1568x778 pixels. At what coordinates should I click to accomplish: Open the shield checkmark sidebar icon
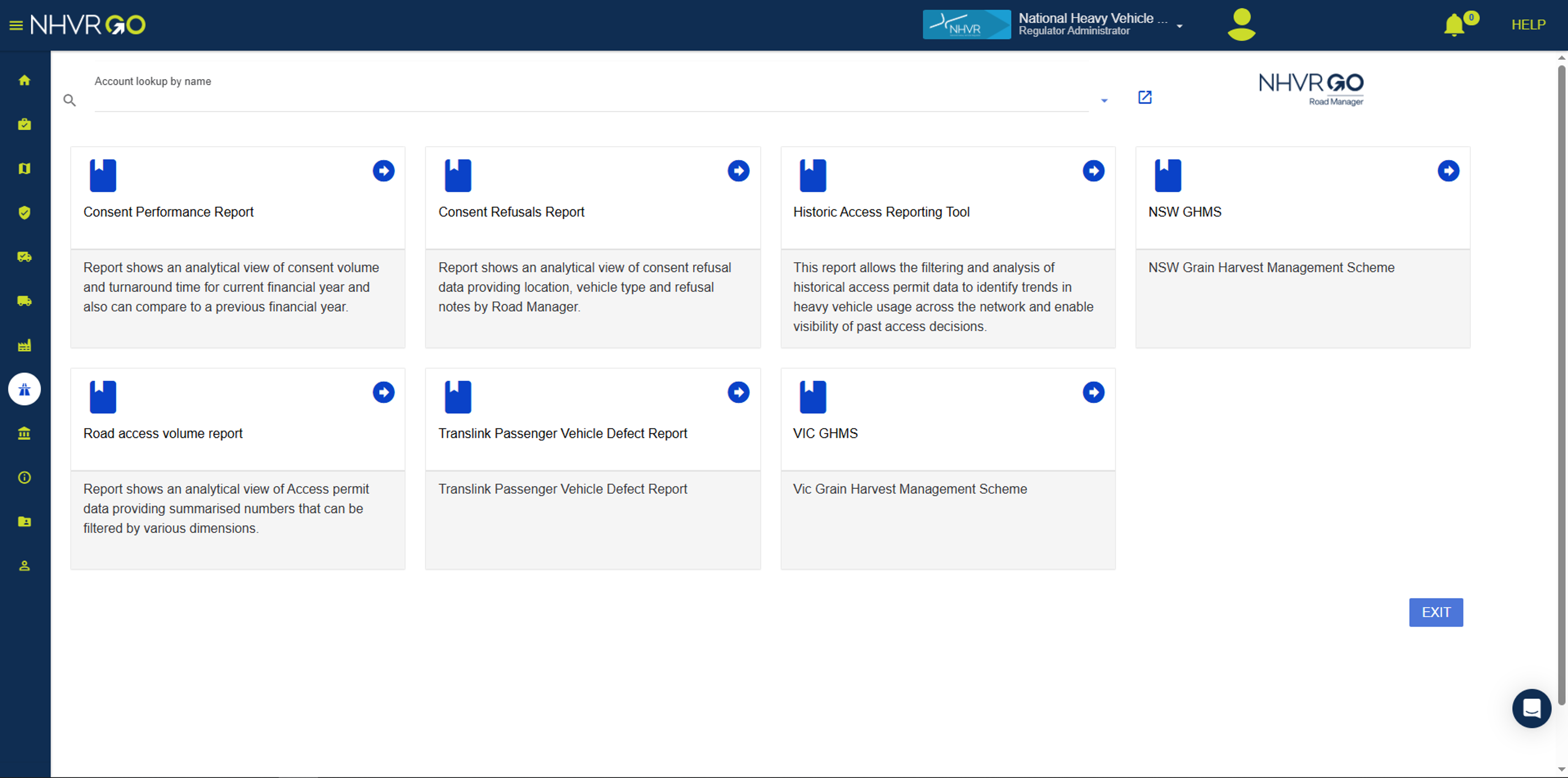coord(24,212)
